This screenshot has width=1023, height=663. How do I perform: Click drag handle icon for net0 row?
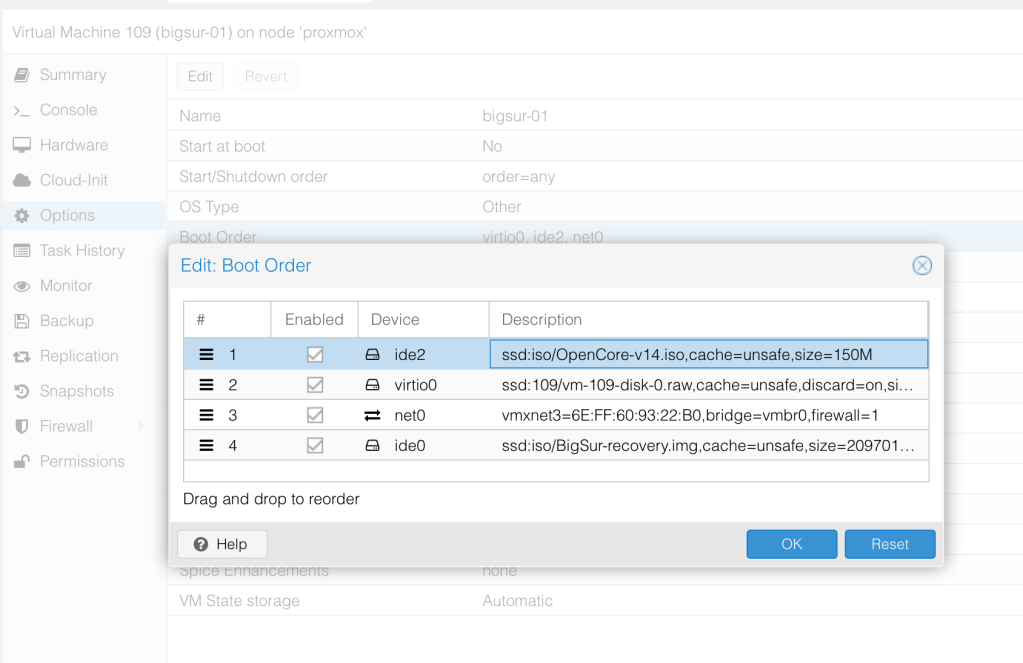pyautogui.click(x=207, y=415)
